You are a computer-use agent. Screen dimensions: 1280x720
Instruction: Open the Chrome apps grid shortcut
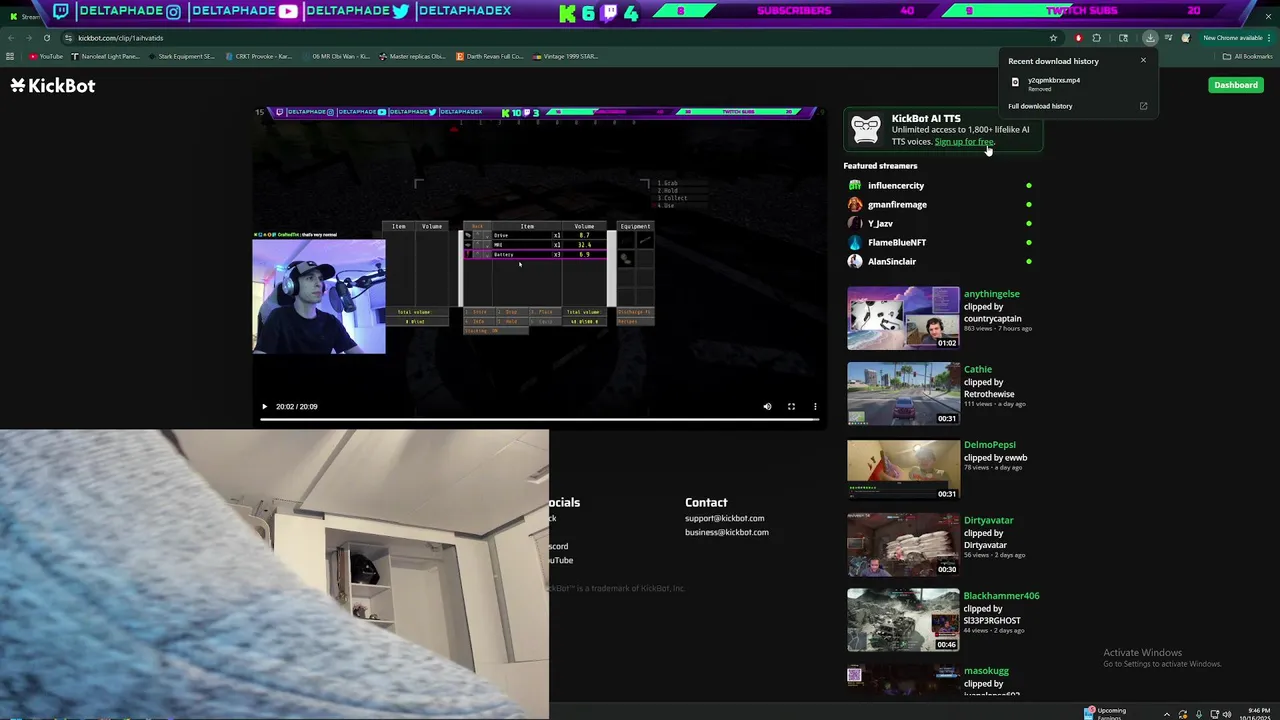point(10,56)
